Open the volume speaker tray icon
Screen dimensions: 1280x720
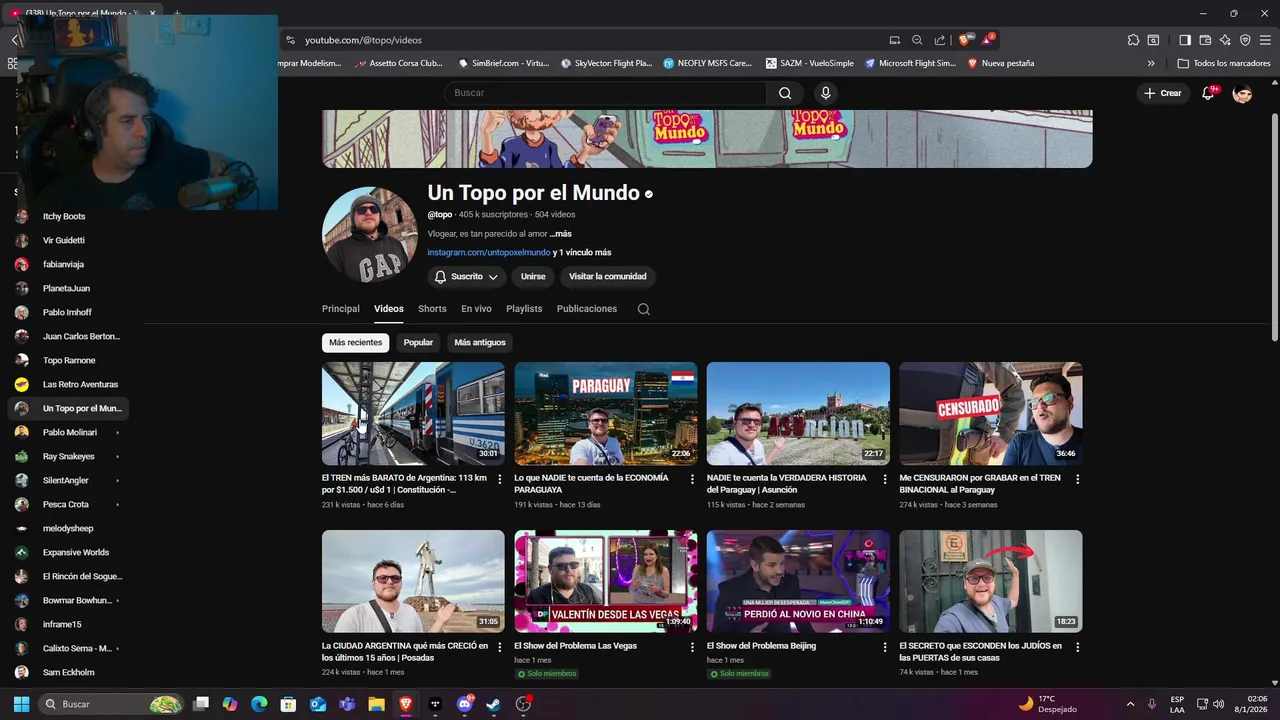point(1219,704)
